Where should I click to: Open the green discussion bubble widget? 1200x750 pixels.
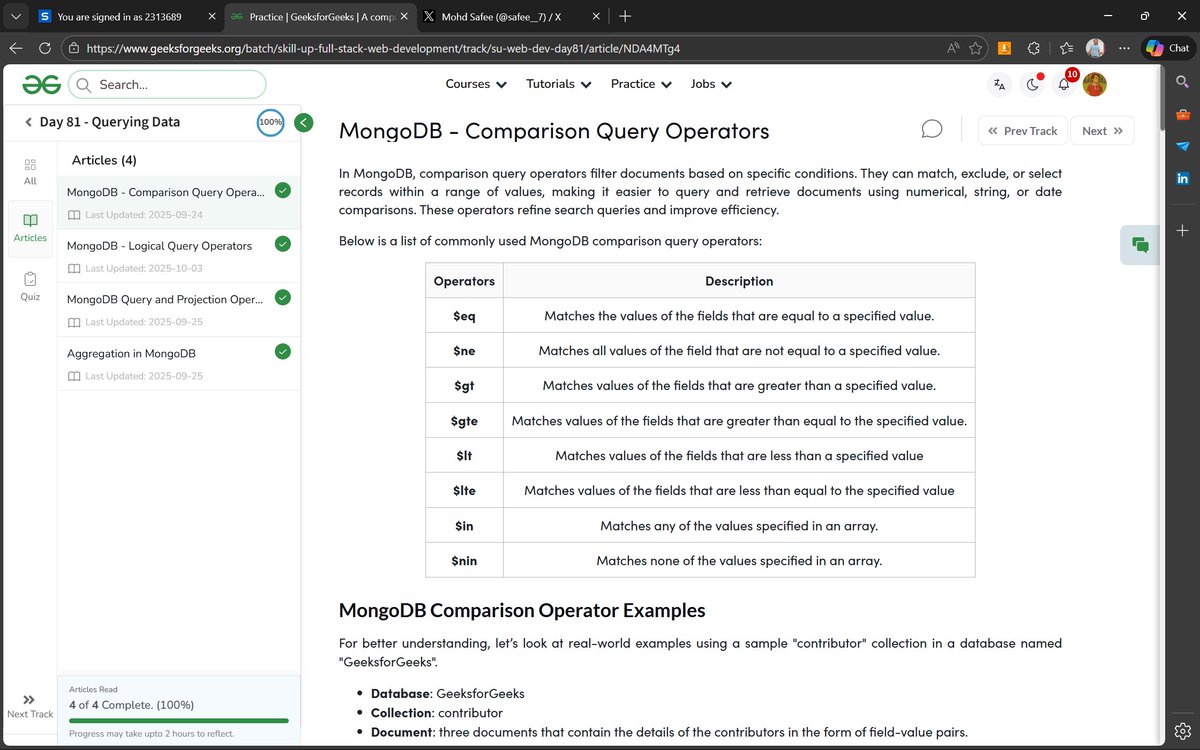pos(1140,244)
